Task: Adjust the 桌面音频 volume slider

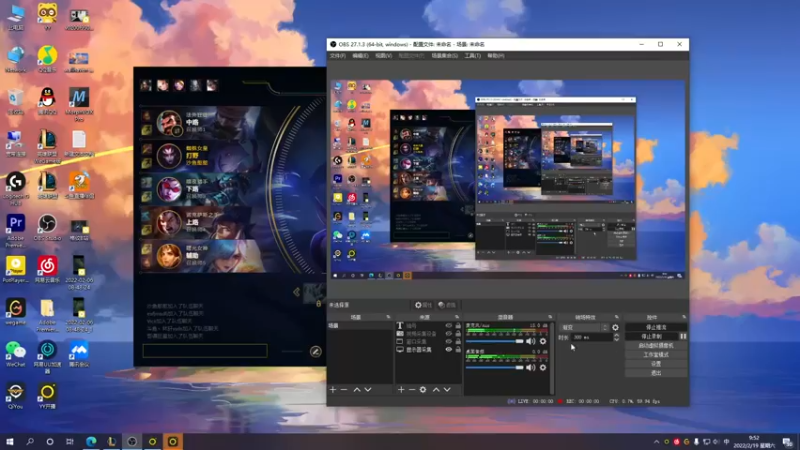Action: (x=494, y=367)
